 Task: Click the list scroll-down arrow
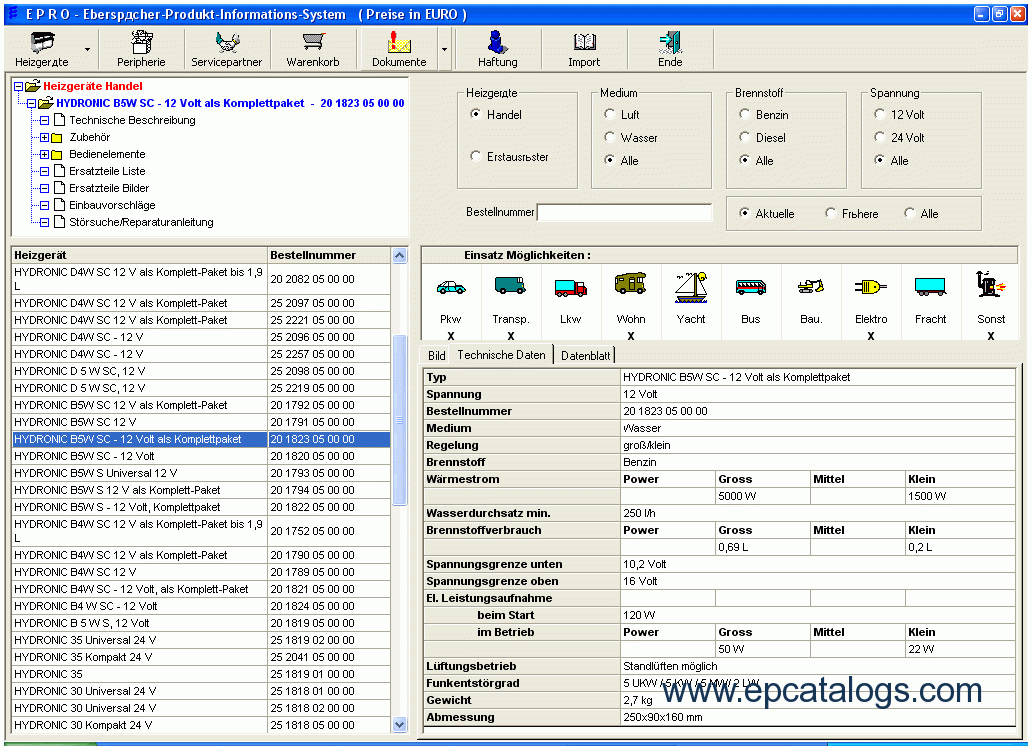point(400,724)
